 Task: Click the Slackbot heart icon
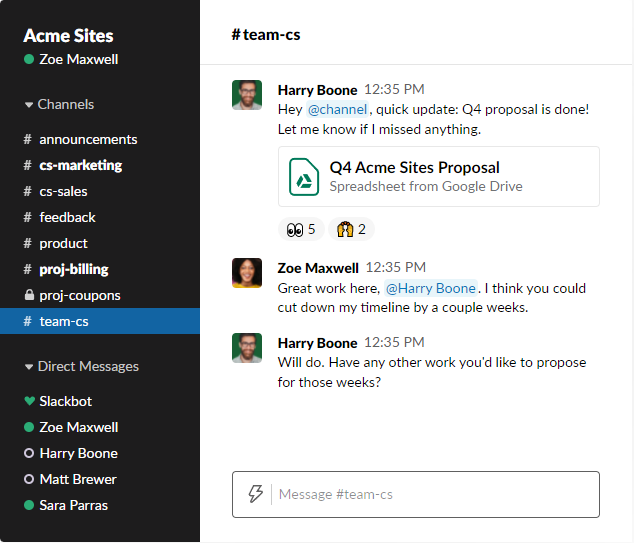[29, 401]
